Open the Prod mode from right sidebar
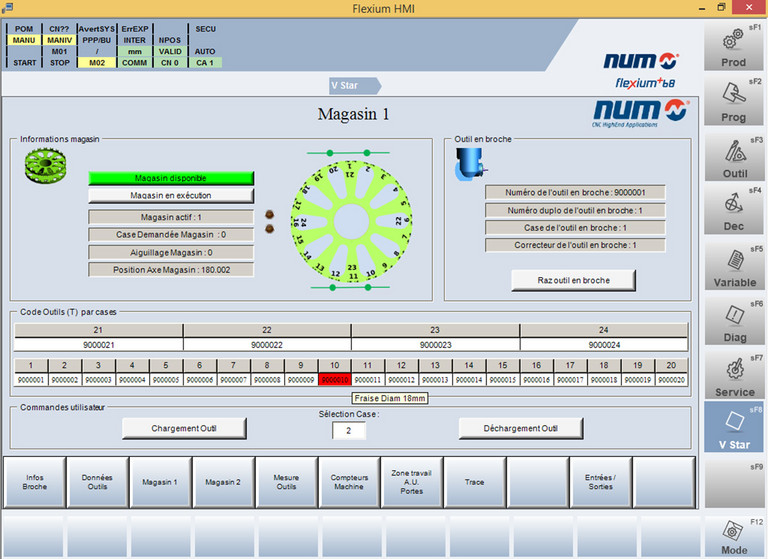The width and height of the screenshot is (768, 559). point(734,46)
